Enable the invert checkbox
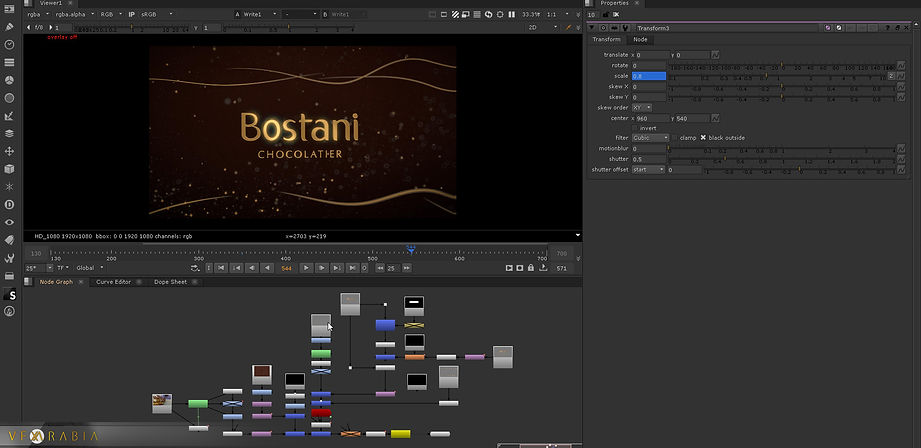 tap(634, 128)
